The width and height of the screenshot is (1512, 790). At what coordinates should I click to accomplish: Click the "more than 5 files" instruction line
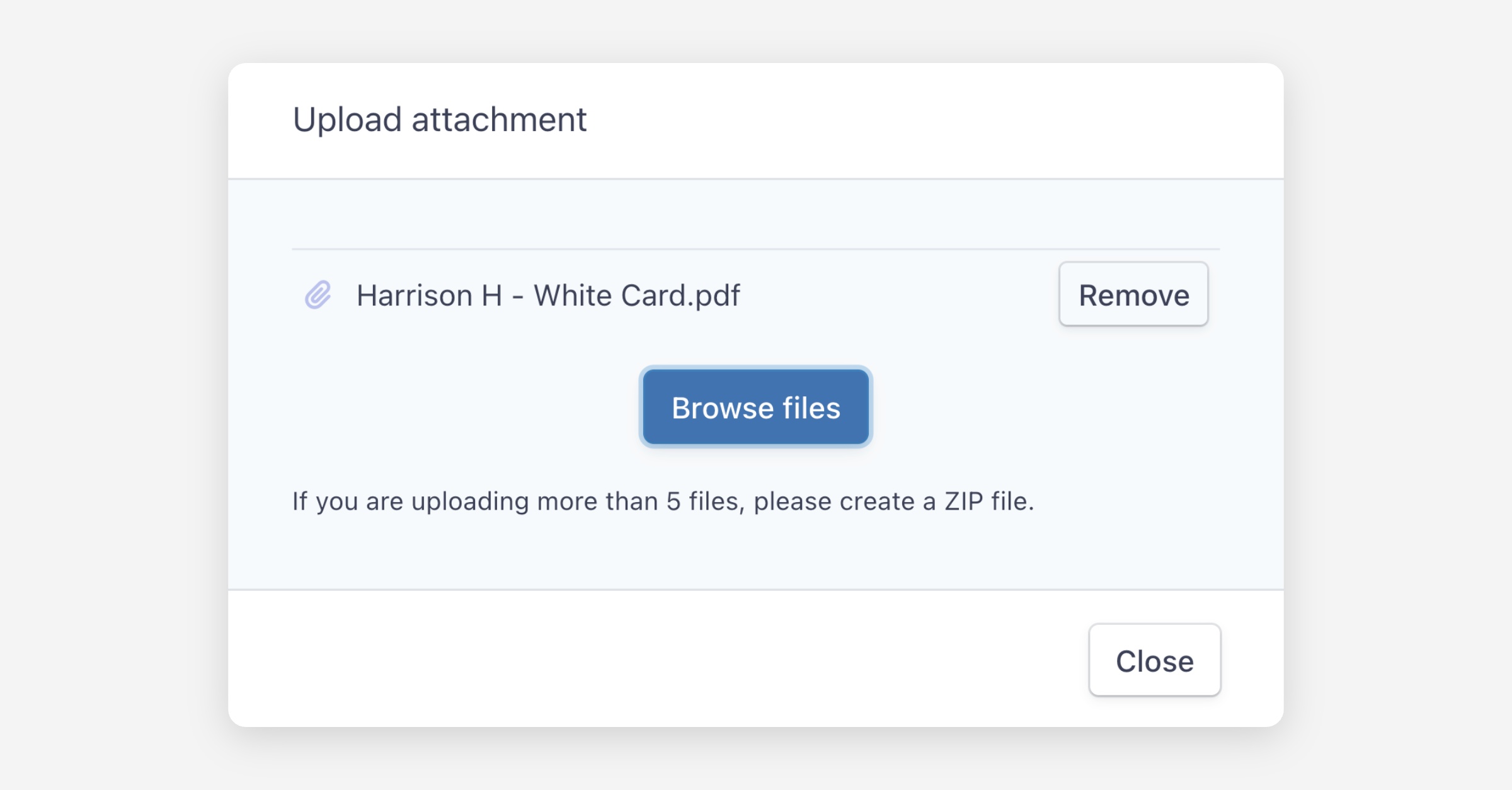click(663, 501)
